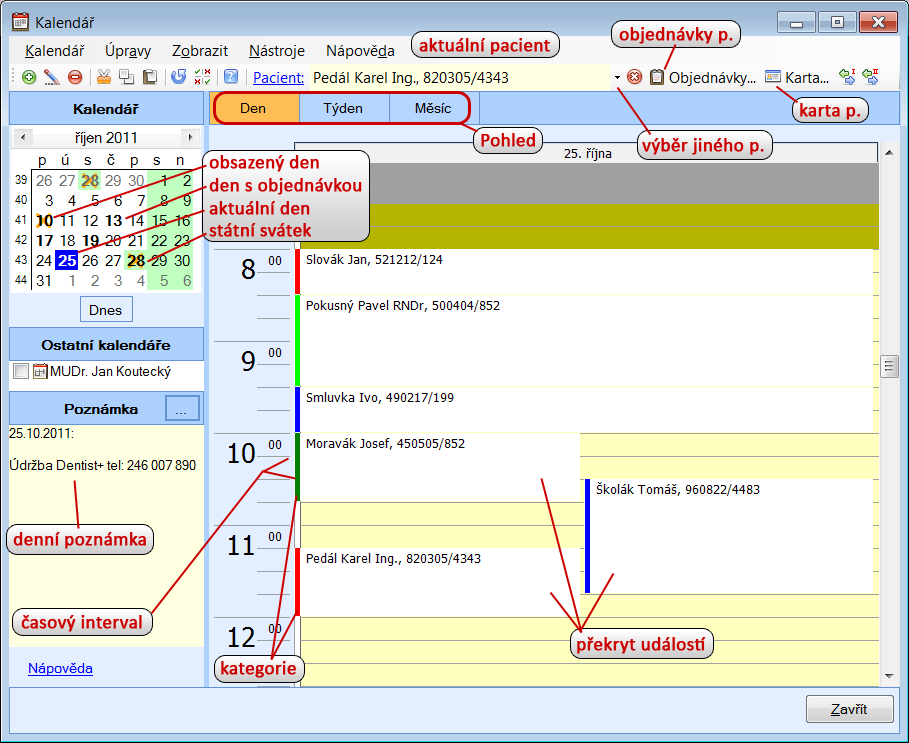Select the Smluvka Ivo appointment
Screen dimensions: 909x743
click(x=586, y=409)
